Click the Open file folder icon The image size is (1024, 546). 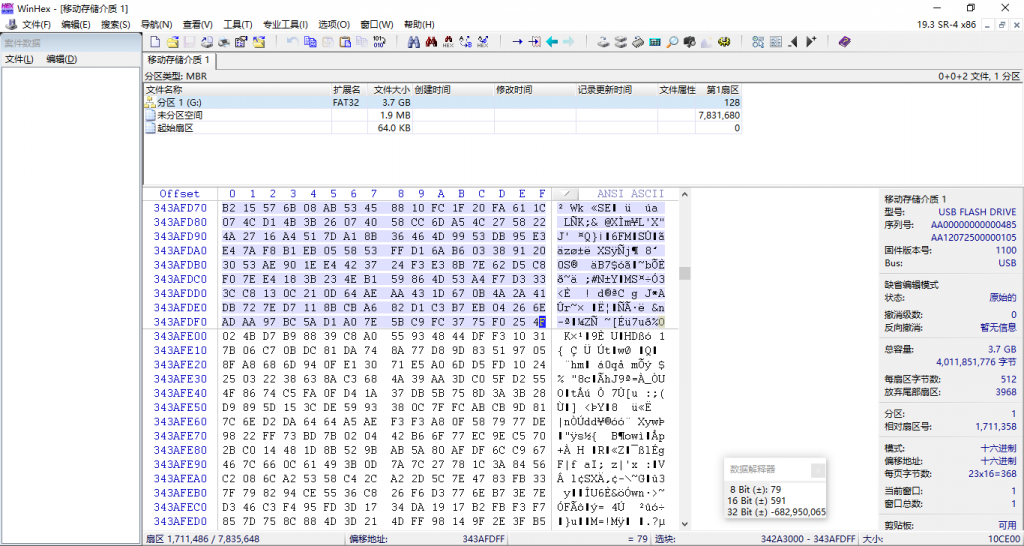coord(172,42)
